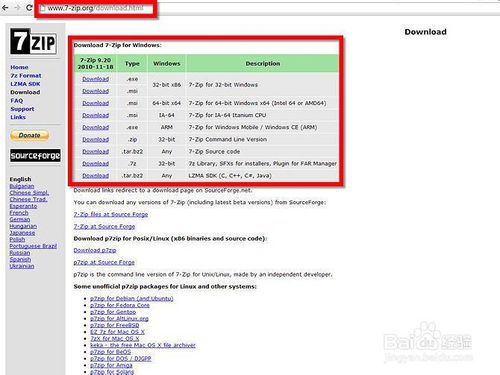Open p7zip for FreeBSD link

point(115,325)
